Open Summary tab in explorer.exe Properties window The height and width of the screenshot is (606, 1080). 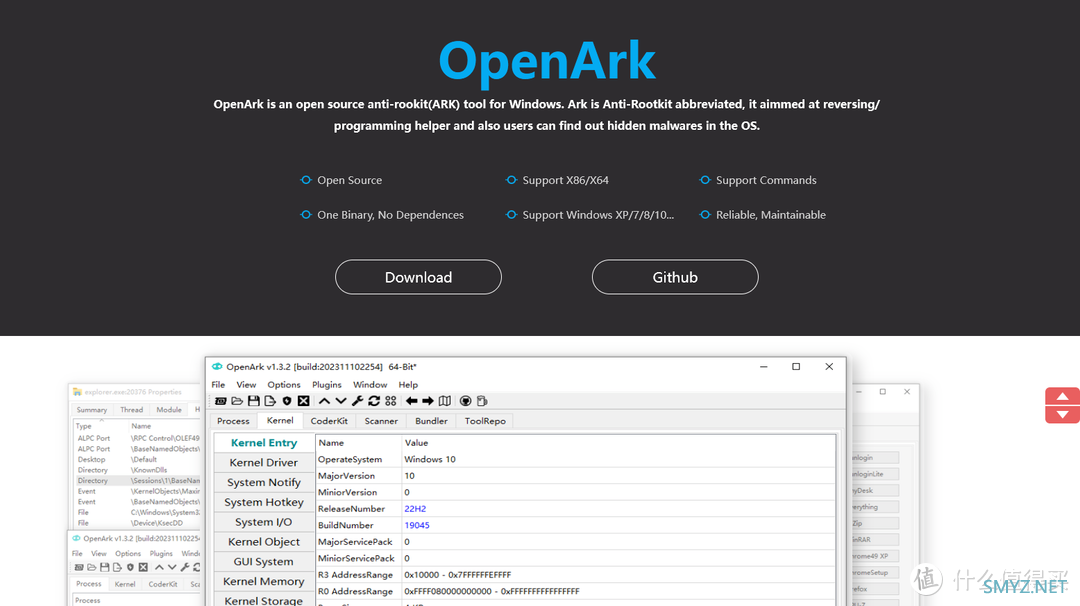coord(92,410)
